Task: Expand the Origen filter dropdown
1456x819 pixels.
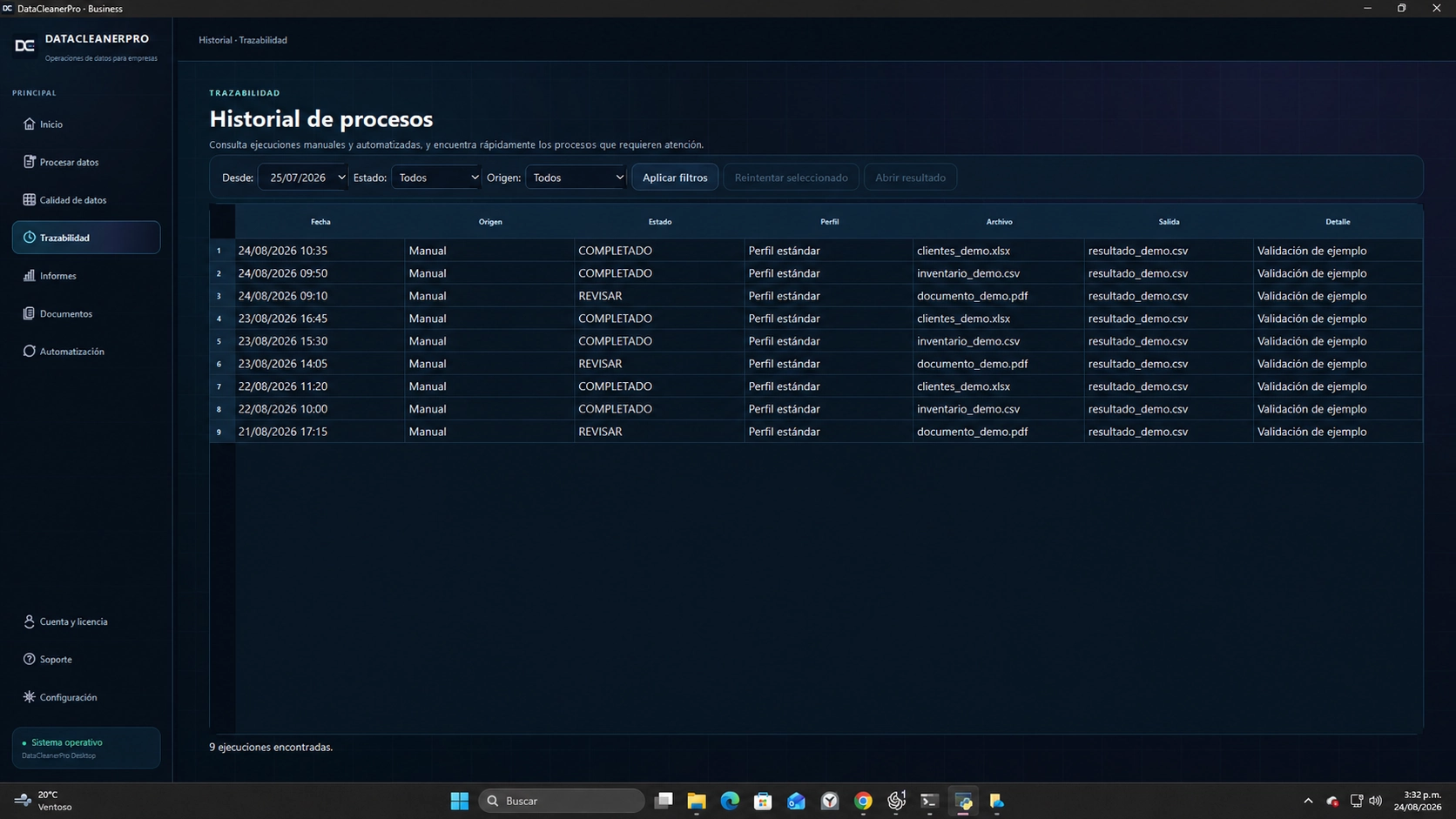Action: (576, 178)
